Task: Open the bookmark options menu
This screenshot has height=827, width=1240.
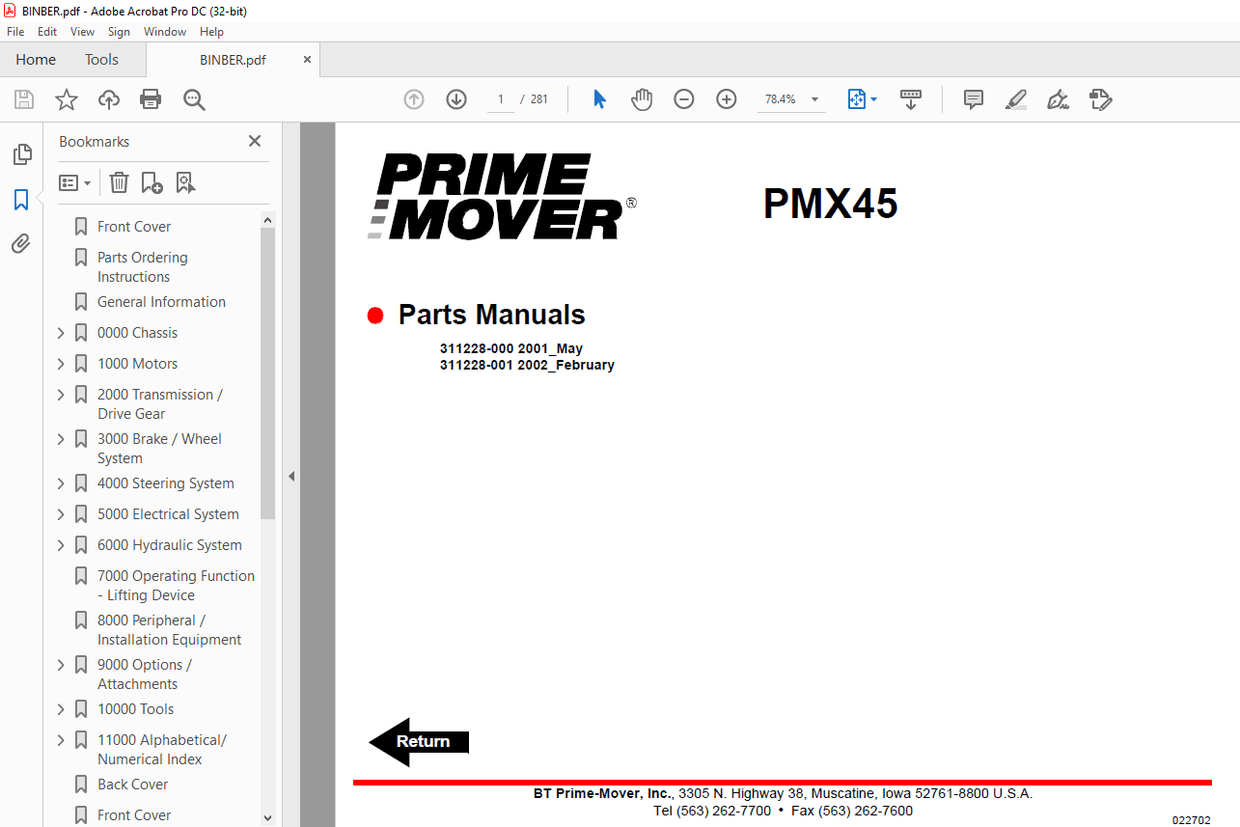Action: click(x=73, y=182)
